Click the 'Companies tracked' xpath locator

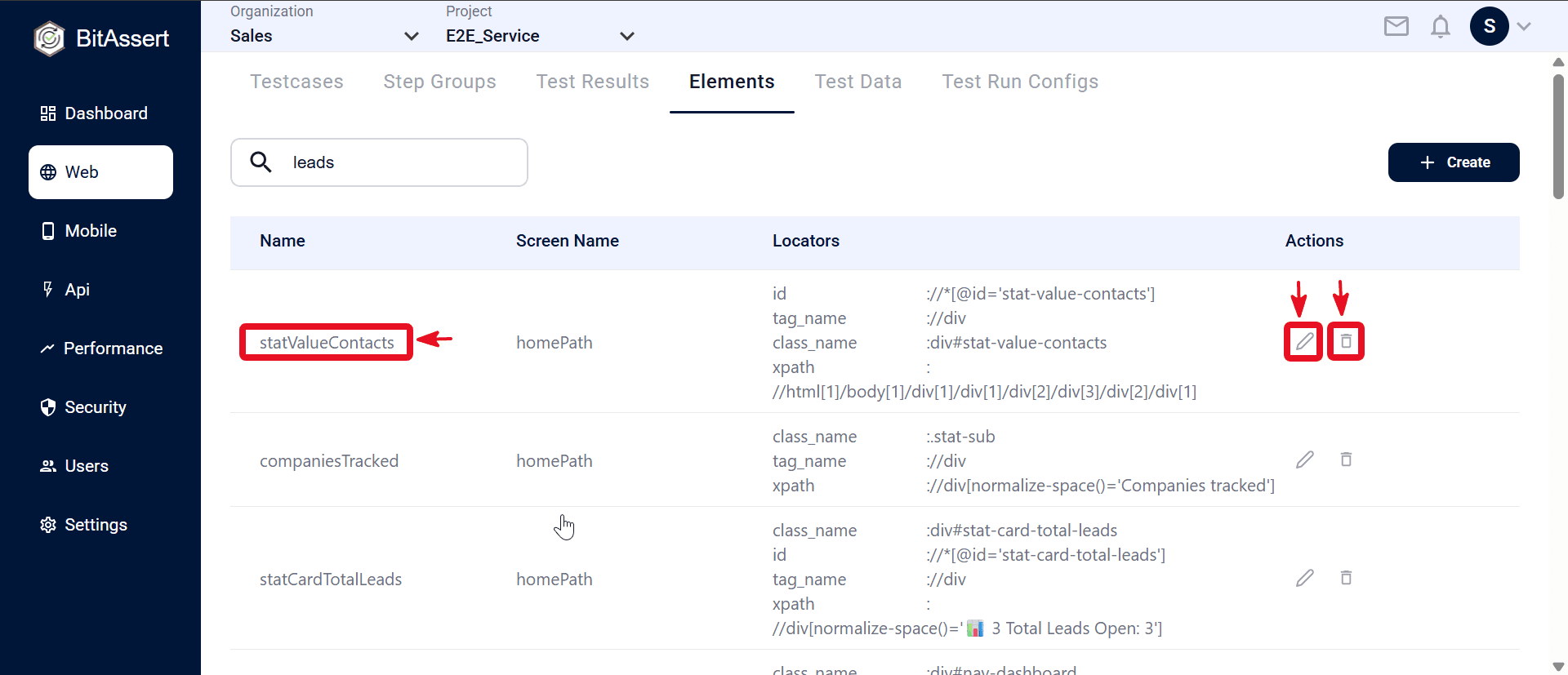(1100, 486)
